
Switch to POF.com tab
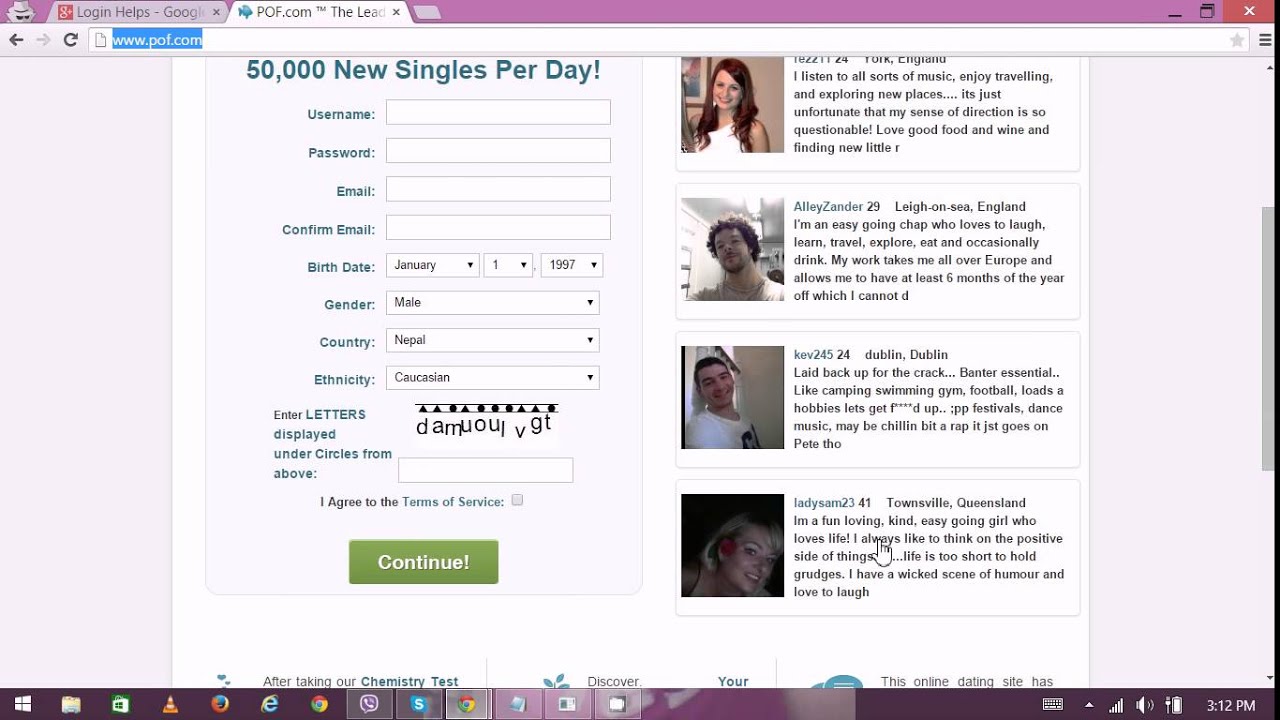pyautogui.click(x=319, y=12)
